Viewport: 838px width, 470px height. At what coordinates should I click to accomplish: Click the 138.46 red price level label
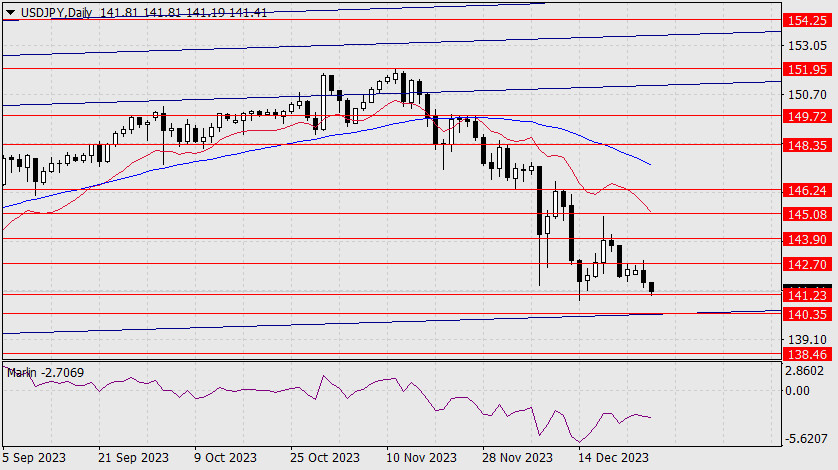click(x=807, y=354)
